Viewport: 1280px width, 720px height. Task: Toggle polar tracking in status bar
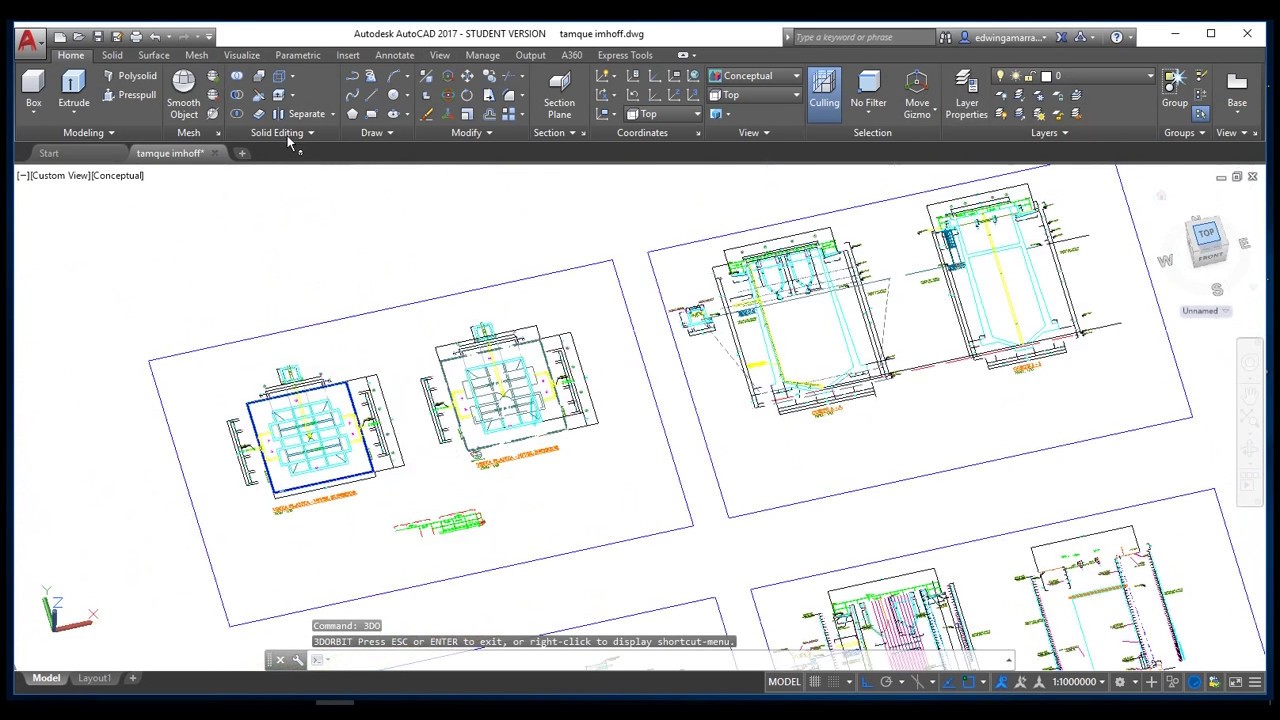coord(886,682)
